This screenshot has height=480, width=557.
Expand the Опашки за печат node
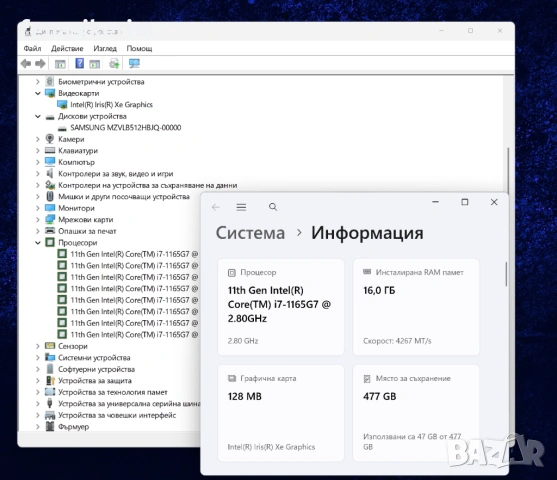point(38,231)
